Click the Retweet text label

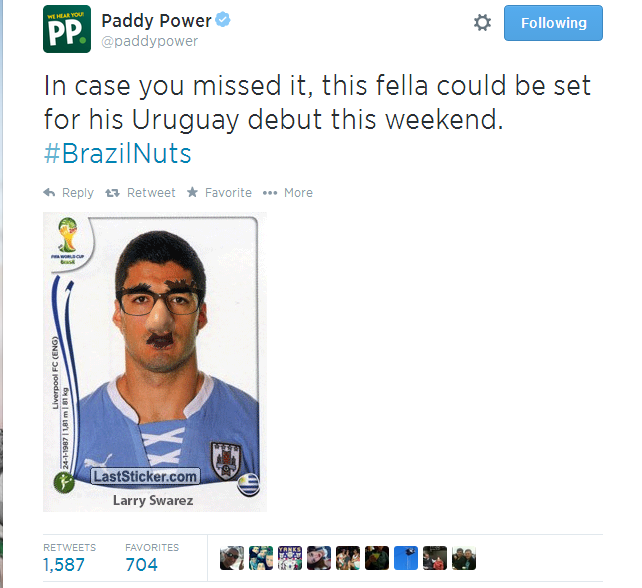151,193
